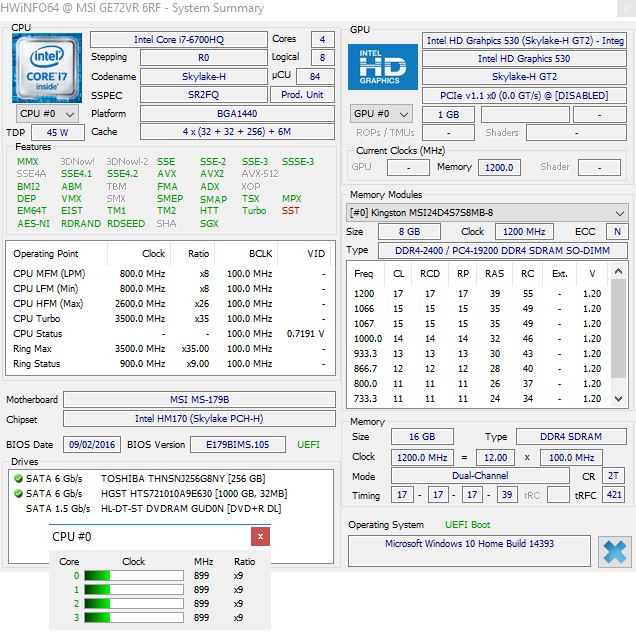
Task: Open the GPU #0 selector dropdown
Action: (x=381, y=114)
